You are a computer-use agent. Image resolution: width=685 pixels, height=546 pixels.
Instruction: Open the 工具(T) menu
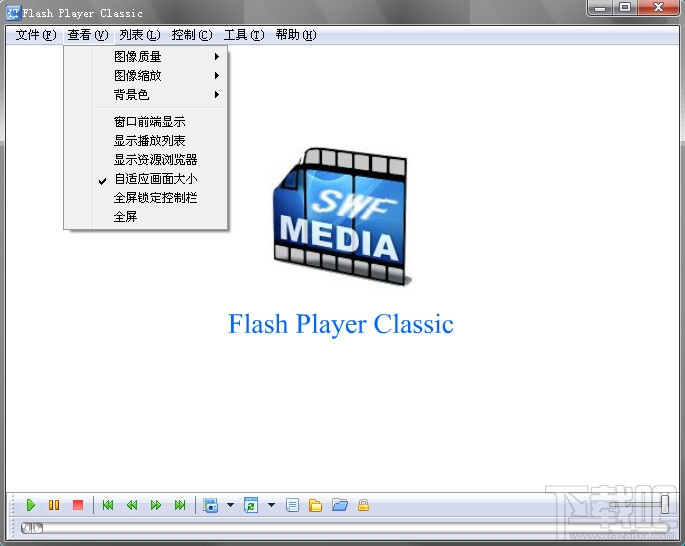tap(244, 35)
